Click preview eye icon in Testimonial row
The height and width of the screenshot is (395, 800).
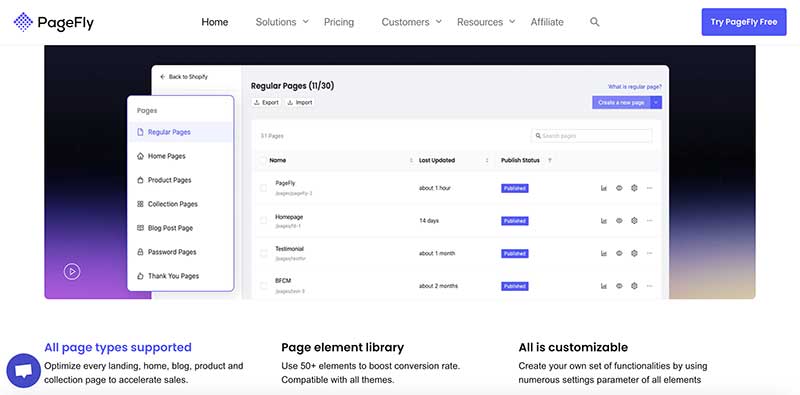click(619, 254)
